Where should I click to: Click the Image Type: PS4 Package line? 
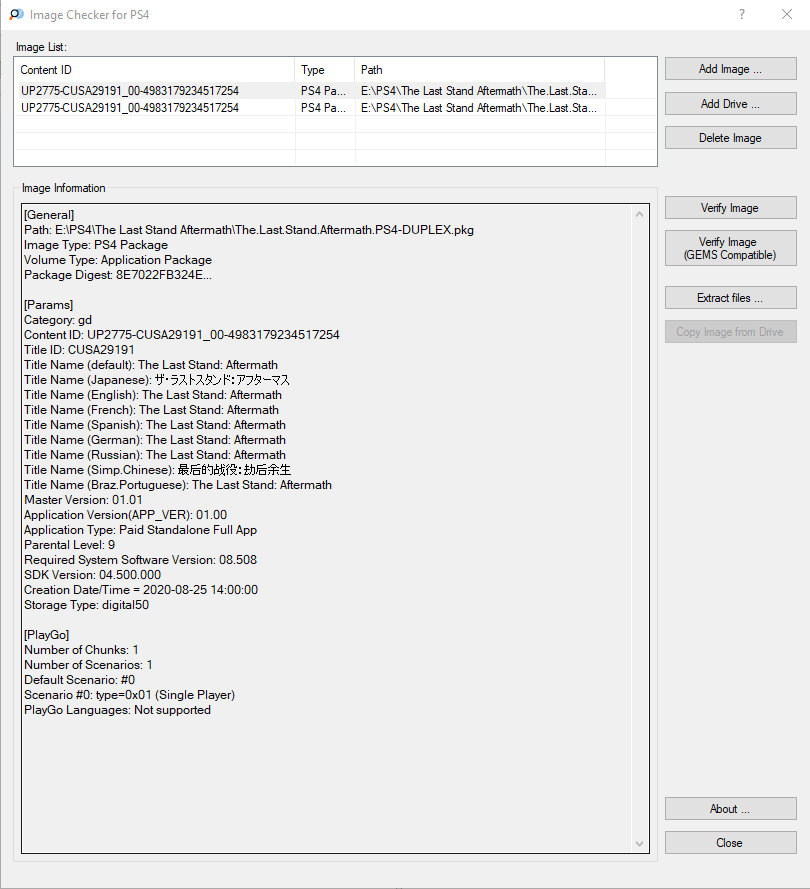pyautogui.click(x=96, y=245)
